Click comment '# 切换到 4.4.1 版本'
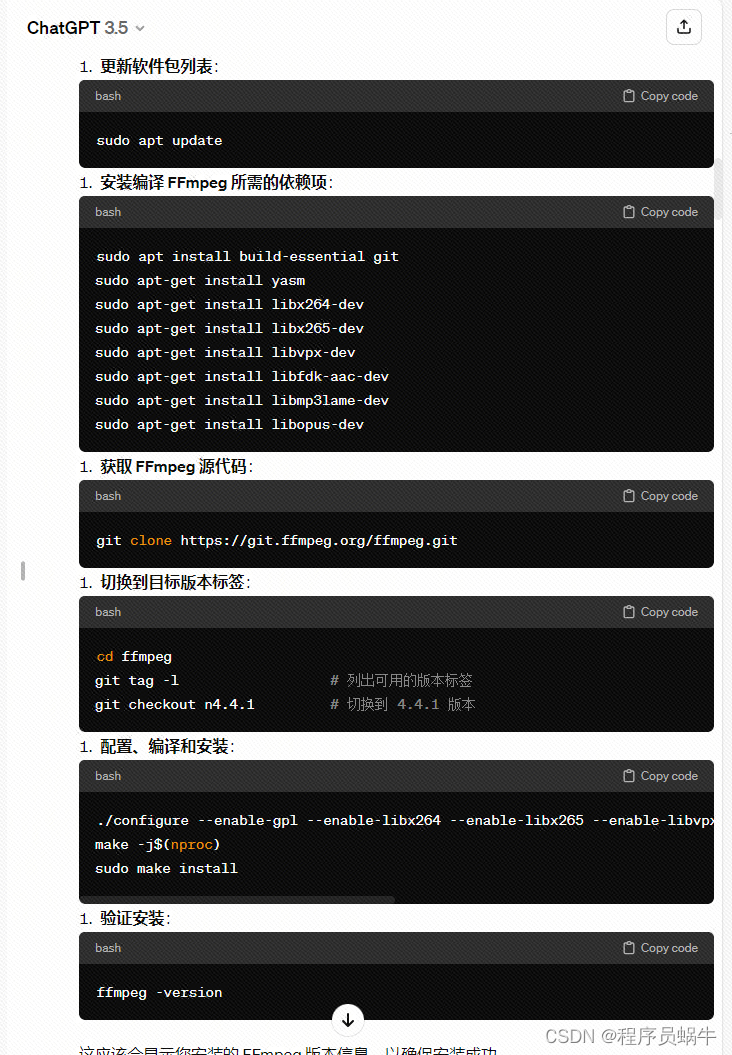 pyautogui.click(x=403, y=704)
